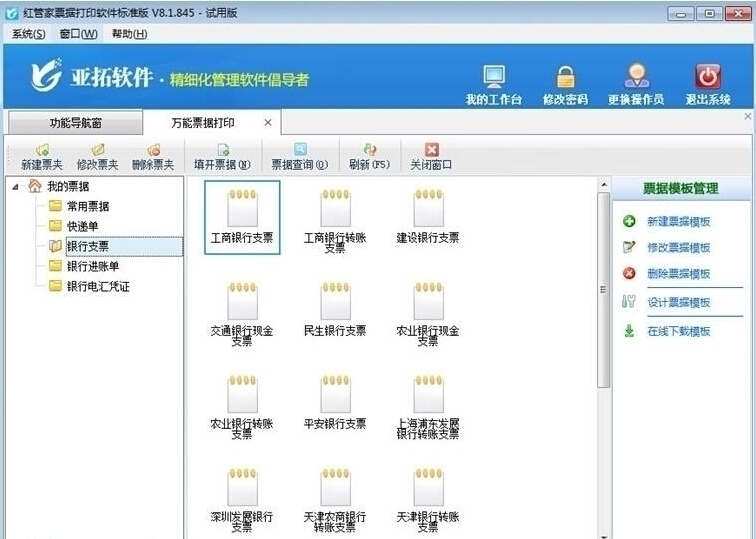Collapse the 我的票据 tree node
Screen dimensions: 756x539
[x=15, y=187]
